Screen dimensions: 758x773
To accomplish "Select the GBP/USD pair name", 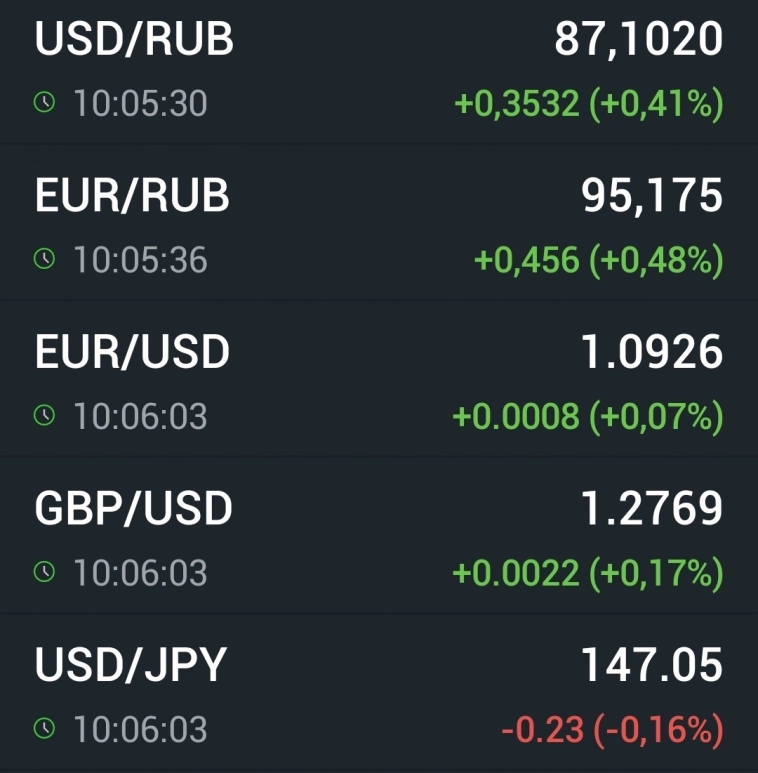I will 134,509.
